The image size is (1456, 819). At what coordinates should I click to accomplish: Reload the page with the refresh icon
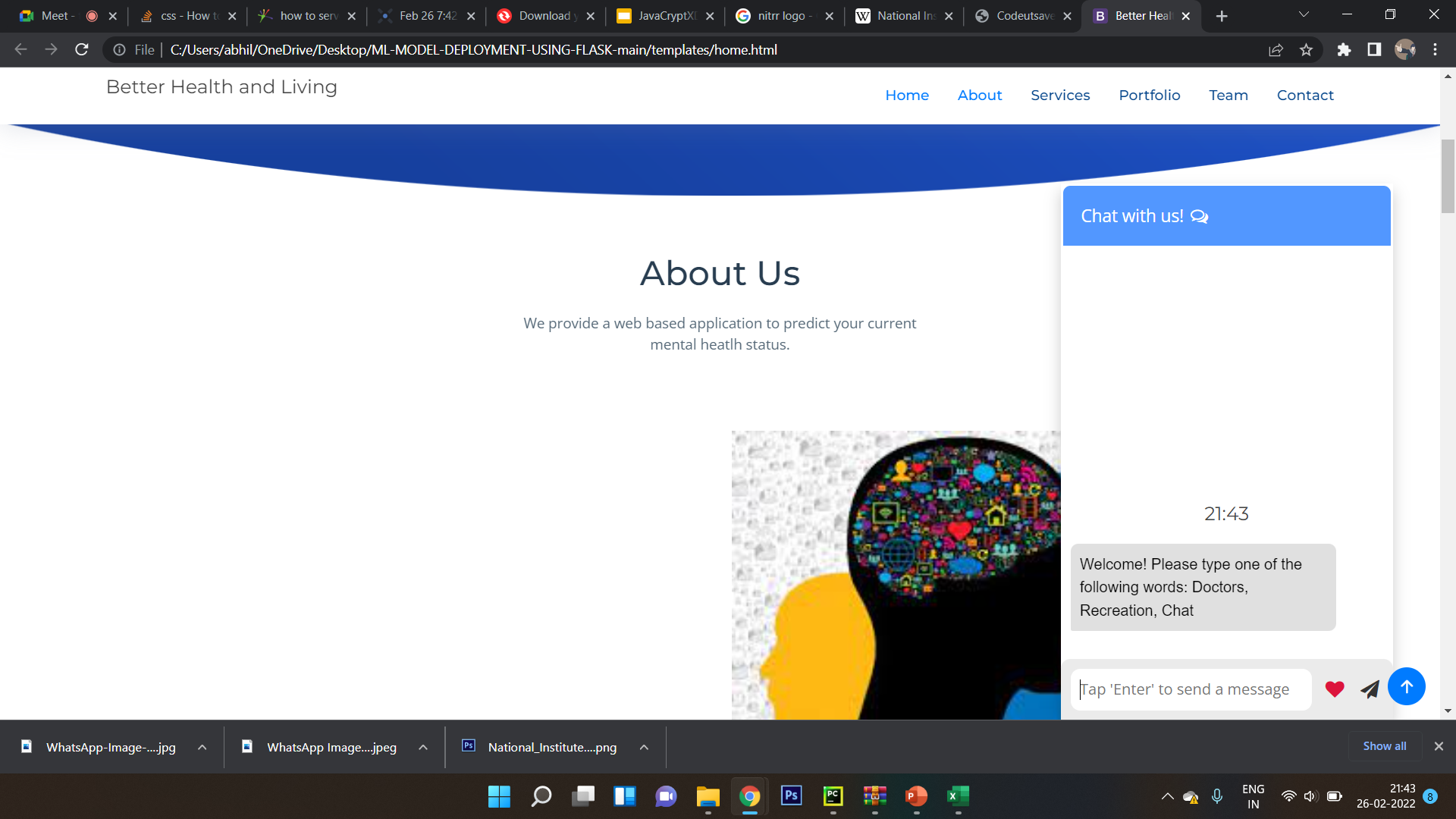pos(82,49)
